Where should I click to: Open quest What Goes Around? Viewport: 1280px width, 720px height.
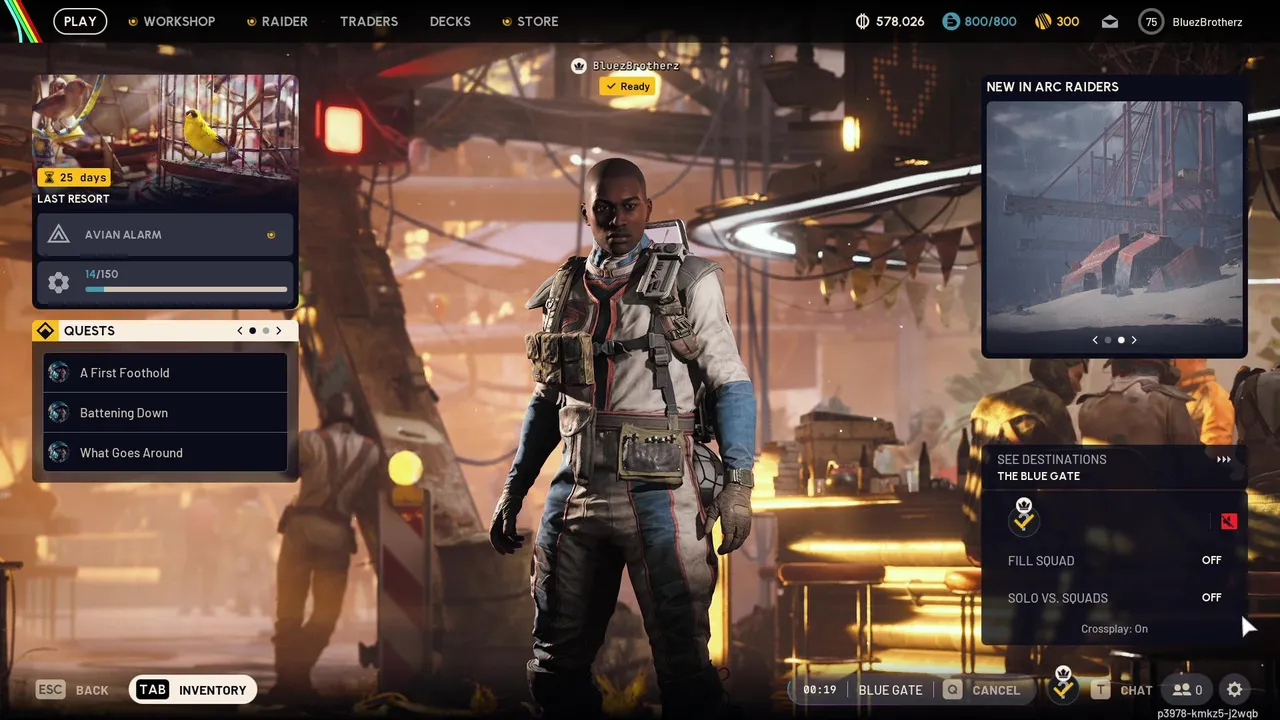165,453
